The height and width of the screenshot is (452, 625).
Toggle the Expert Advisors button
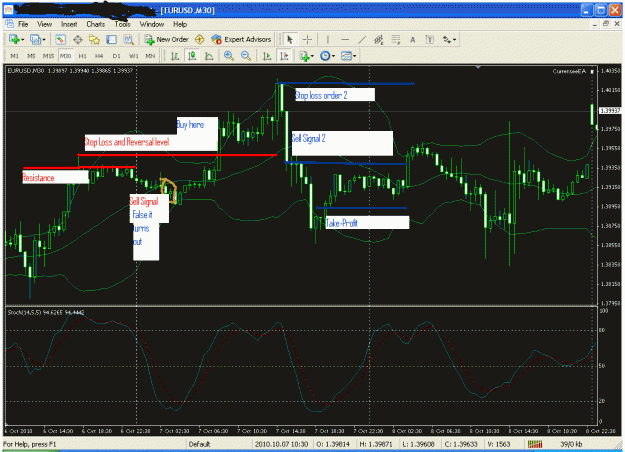coord(241,39)
